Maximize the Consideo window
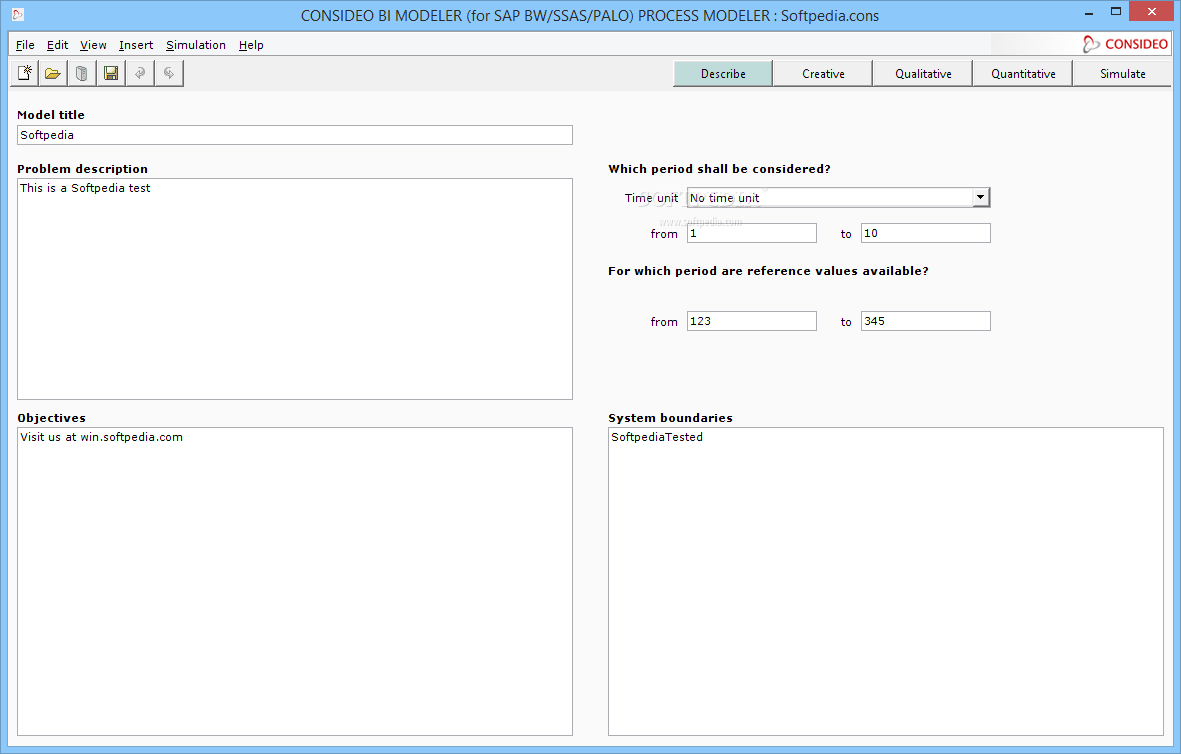This screenshot has height=754, width=1181. tap(1116, 11)
